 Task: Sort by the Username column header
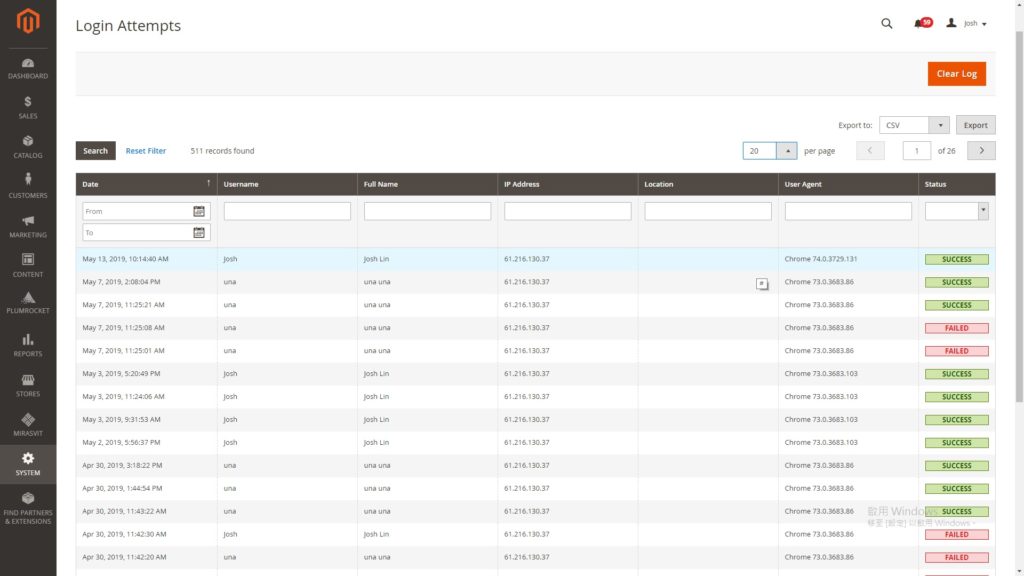(x=287, y=184)
